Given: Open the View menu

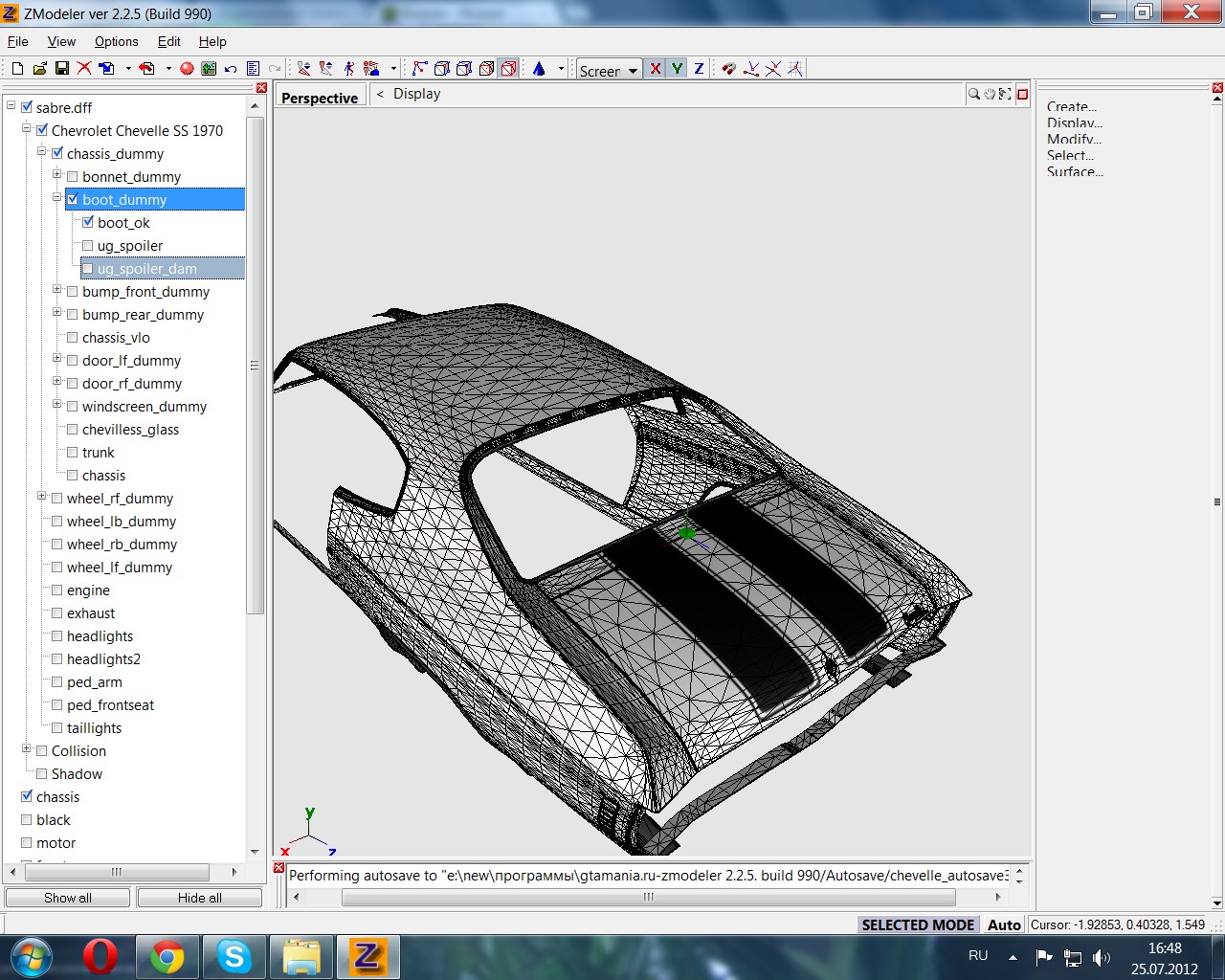Looking at the screenshot, I should tap(61, 41).
